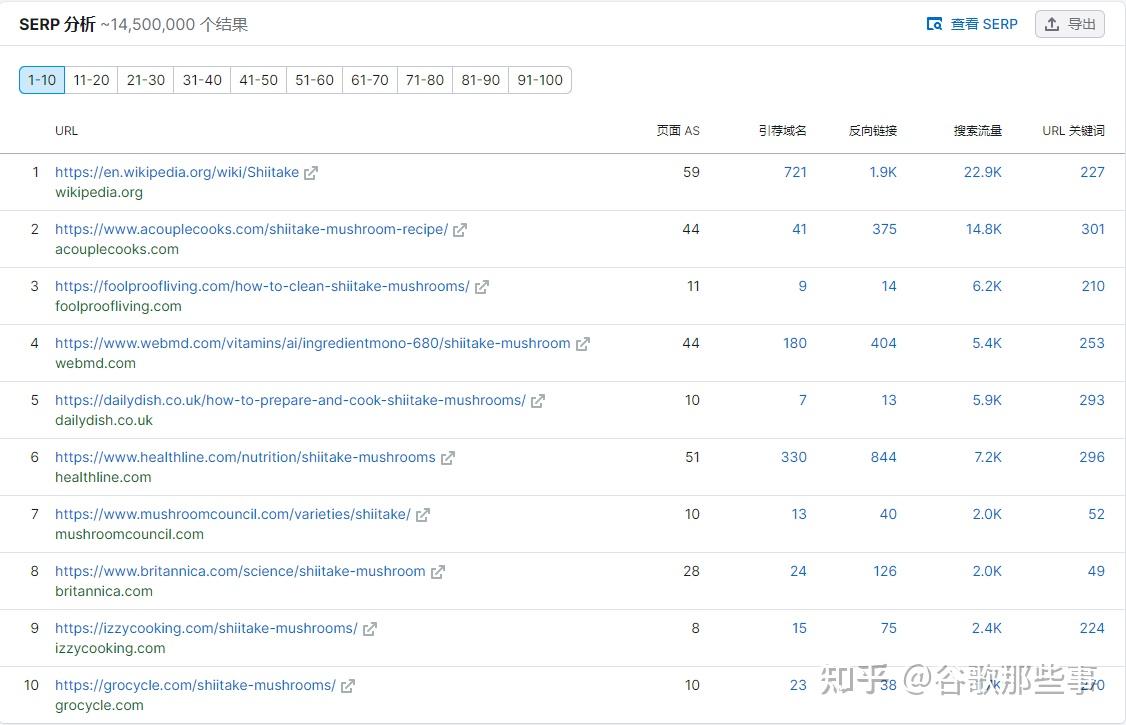Open external link icon for Wikipedia Shiitake URL

click(311, 173)
